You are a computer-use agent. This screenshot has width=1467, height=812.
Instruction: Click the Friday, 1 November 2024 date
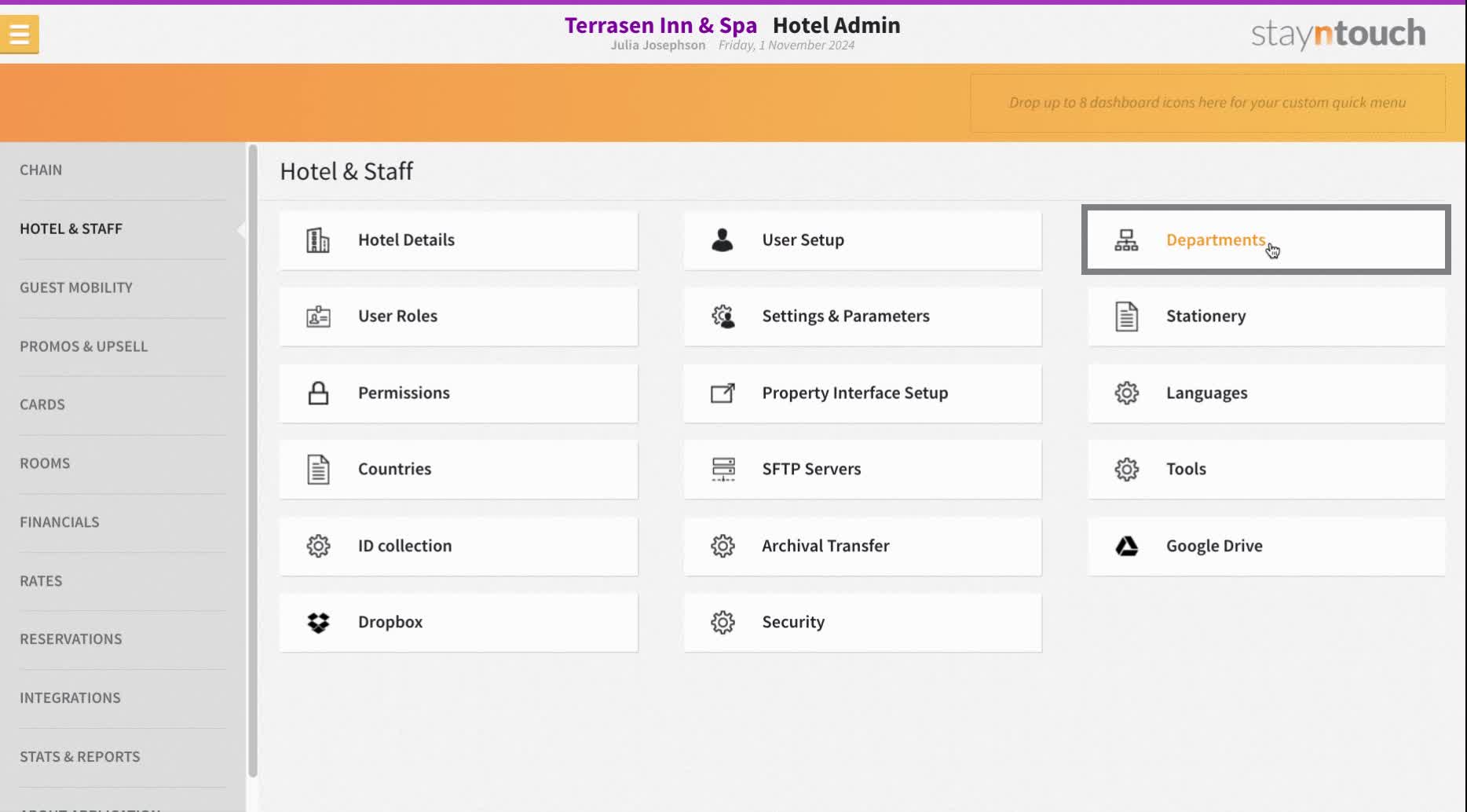(786, 46)
